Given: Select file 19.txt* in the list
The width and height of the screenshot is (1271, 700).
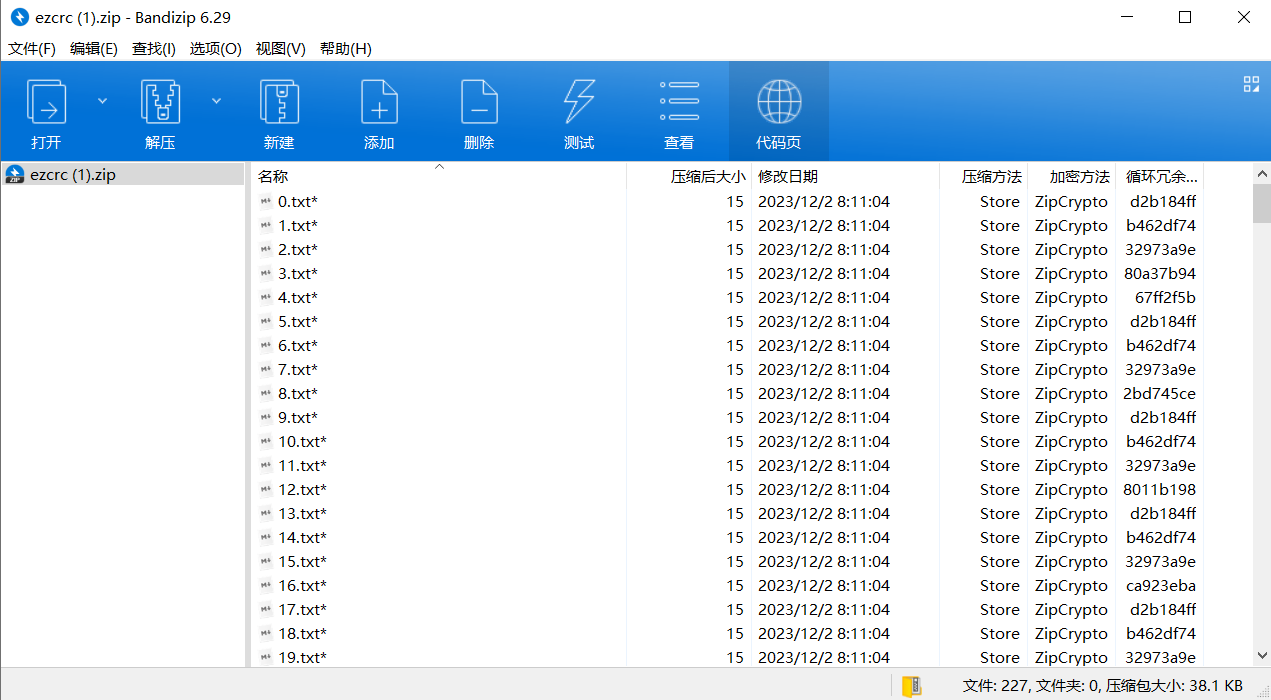Looking at the screenshot, I should point(302,657).
